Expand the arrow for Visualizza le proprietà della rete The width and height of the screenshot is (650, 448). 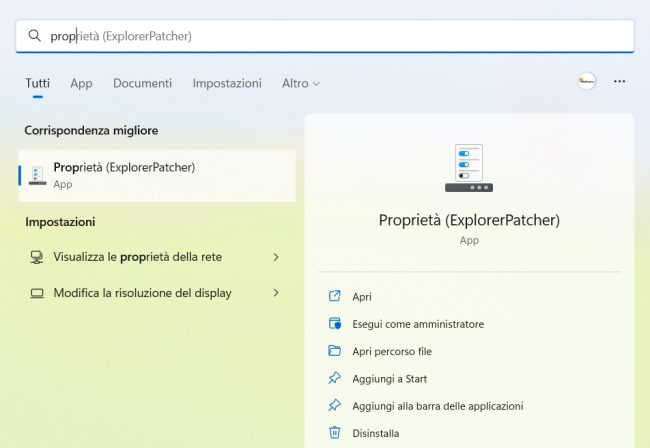[276, 257]
